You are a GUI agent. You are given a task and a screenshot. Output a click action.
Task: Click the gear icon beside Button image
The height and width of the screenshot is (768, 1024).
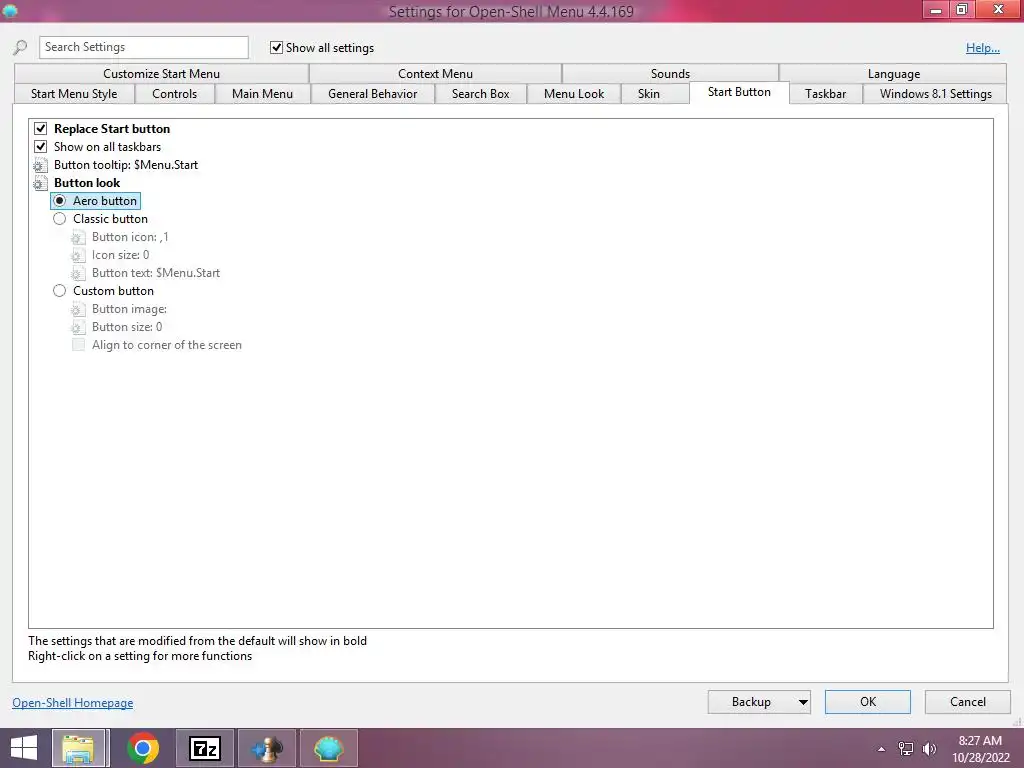pyautogui.click(x=78, y=309)
